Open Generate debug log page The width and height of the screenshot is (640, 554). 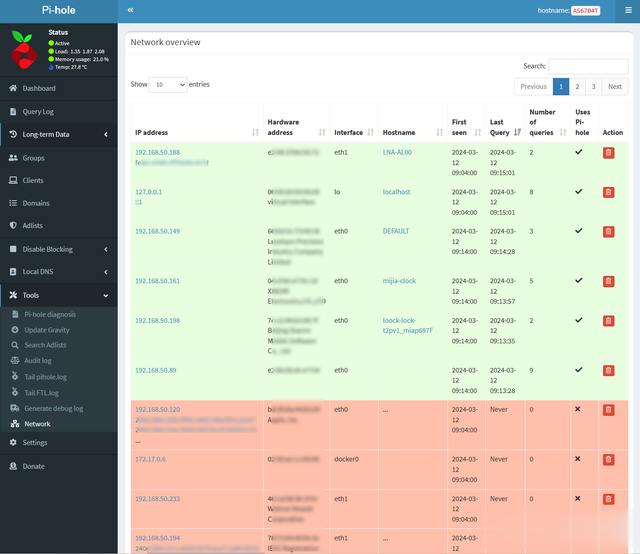point(53,408)
